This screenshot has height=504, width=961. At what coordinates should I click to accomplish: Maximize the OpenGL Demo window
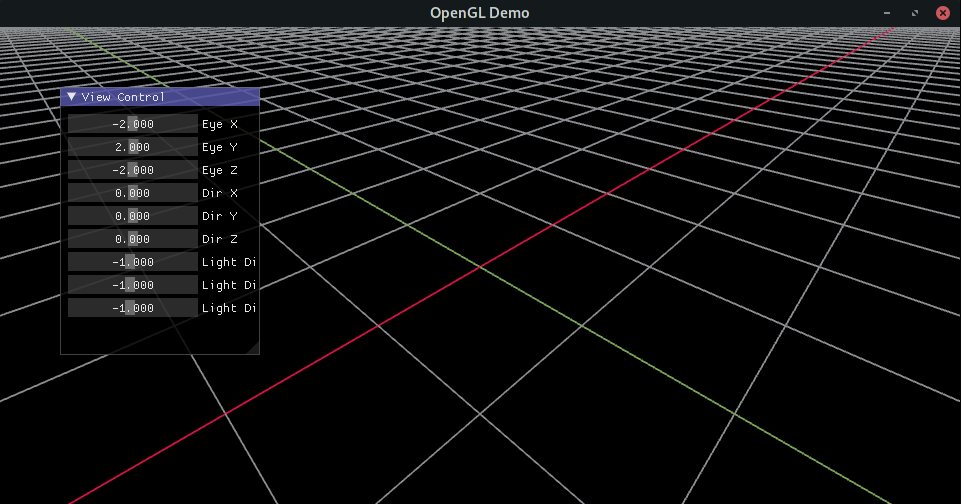point(915,13)
